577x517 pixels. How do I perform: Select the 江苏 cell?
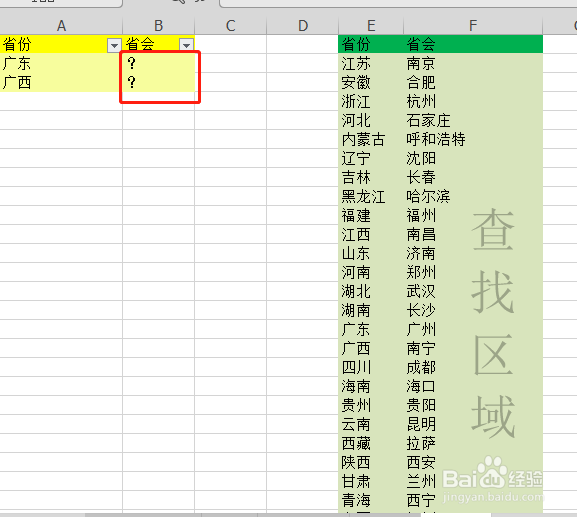point(371,63)
